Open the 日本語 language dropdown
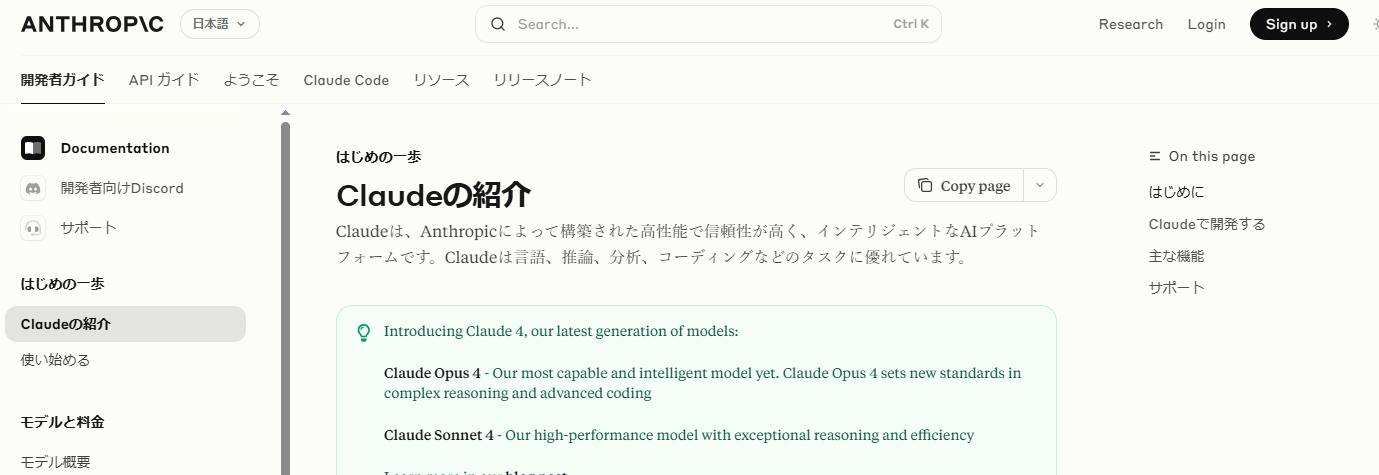The width and height of the screenshot is (1379, 475). coord(220,24)
